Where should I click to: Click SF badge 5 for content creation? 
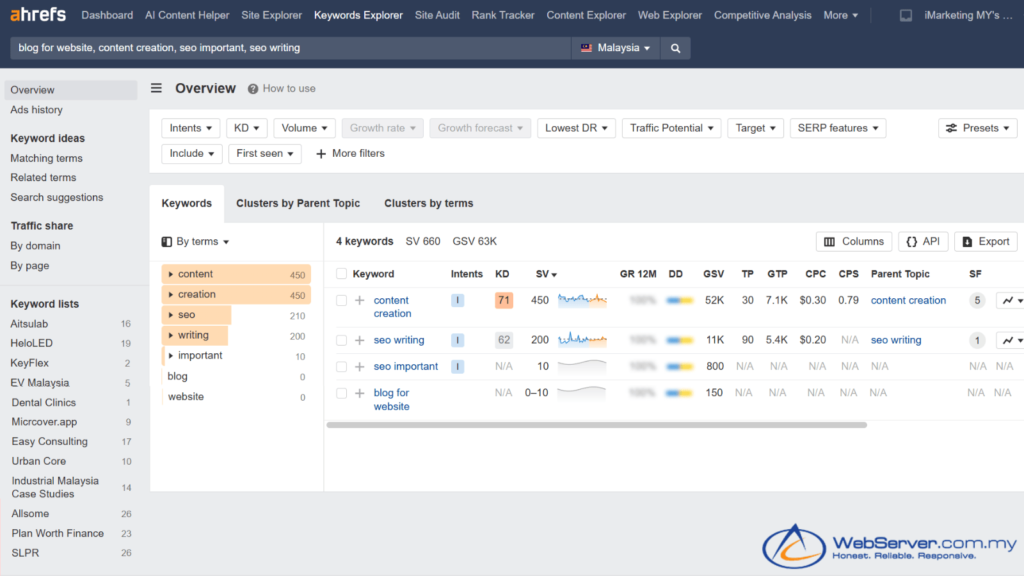[x=977, y=300]
